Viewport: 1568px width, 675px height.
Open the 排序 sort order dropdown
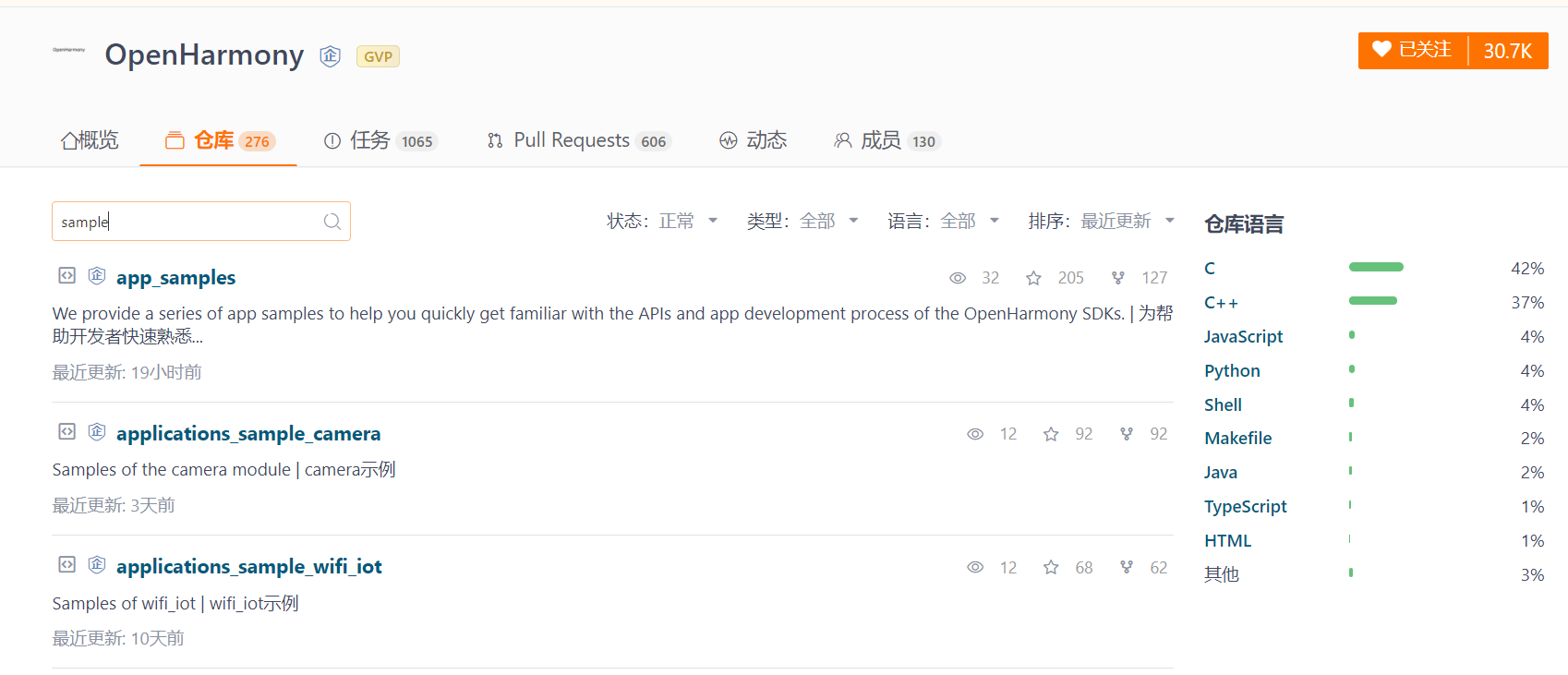[x=1102, y=221]
